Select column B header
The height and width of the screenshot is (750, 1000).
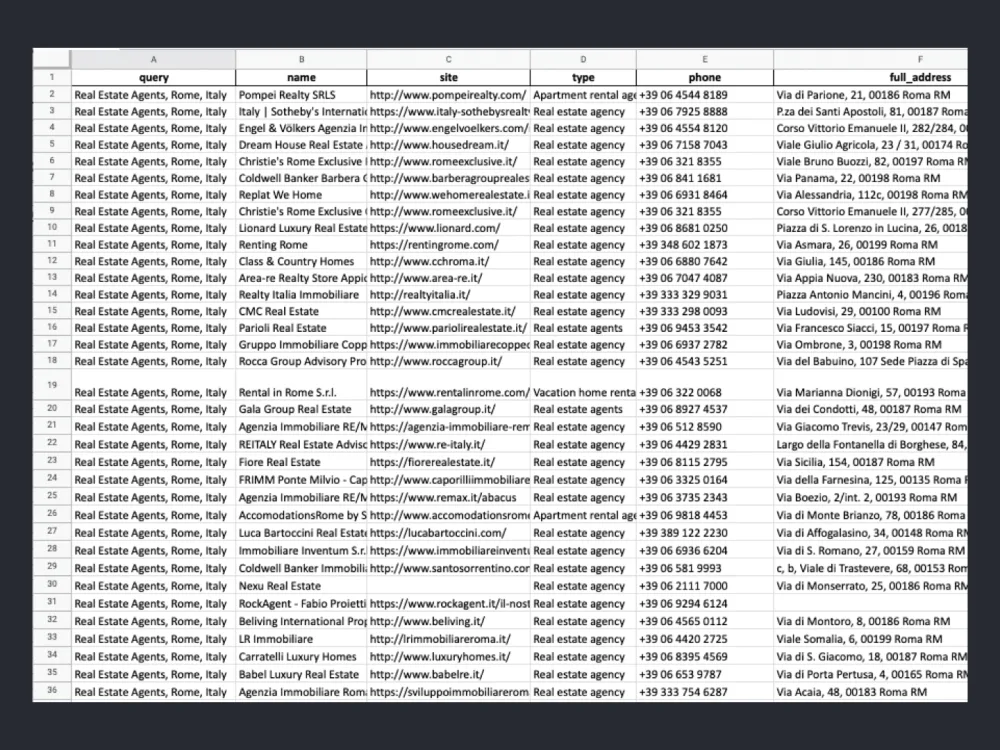(x=300, y=60)
